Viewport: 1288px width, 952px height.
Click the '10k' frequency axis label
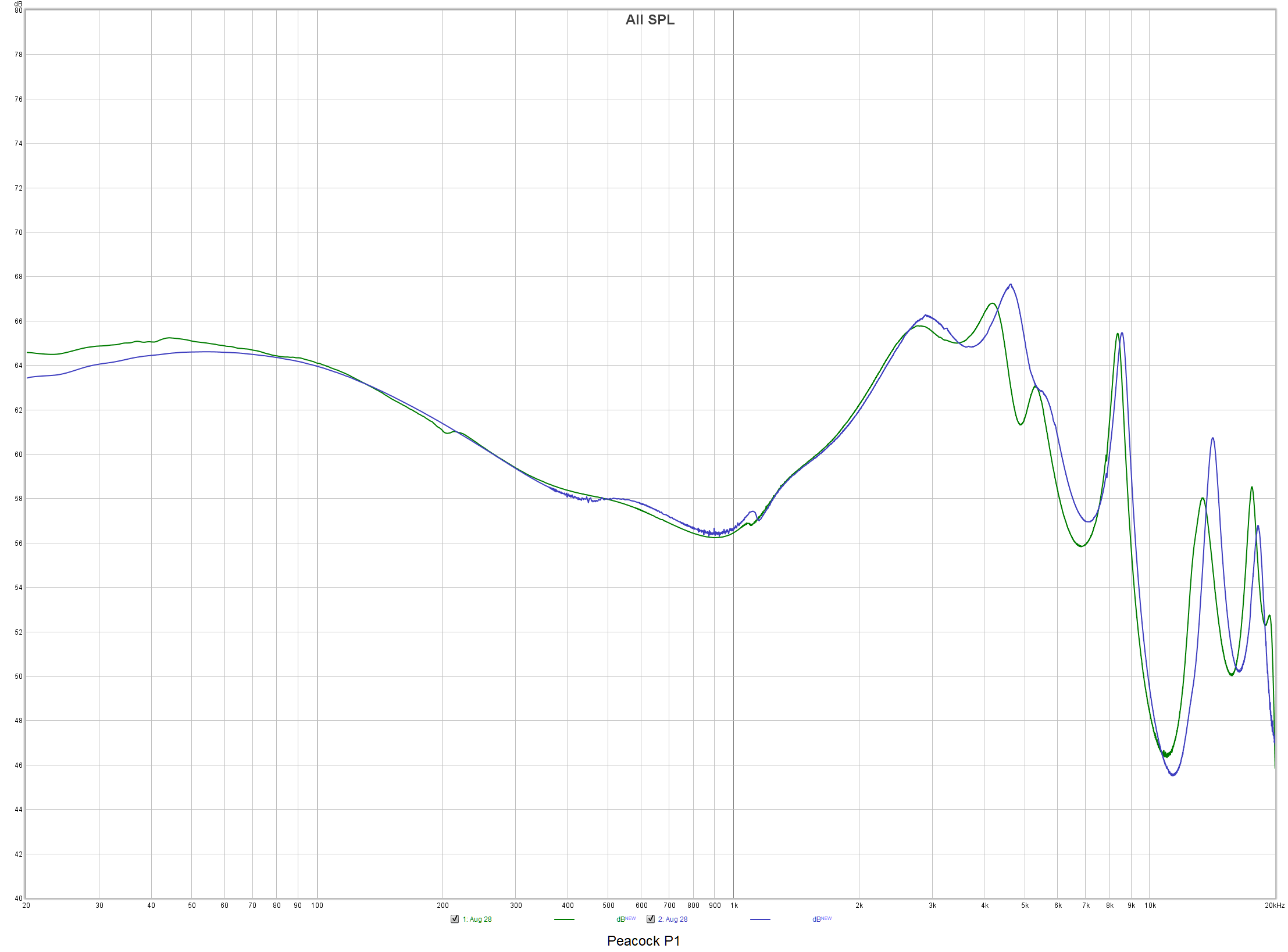click(1150, 906)
